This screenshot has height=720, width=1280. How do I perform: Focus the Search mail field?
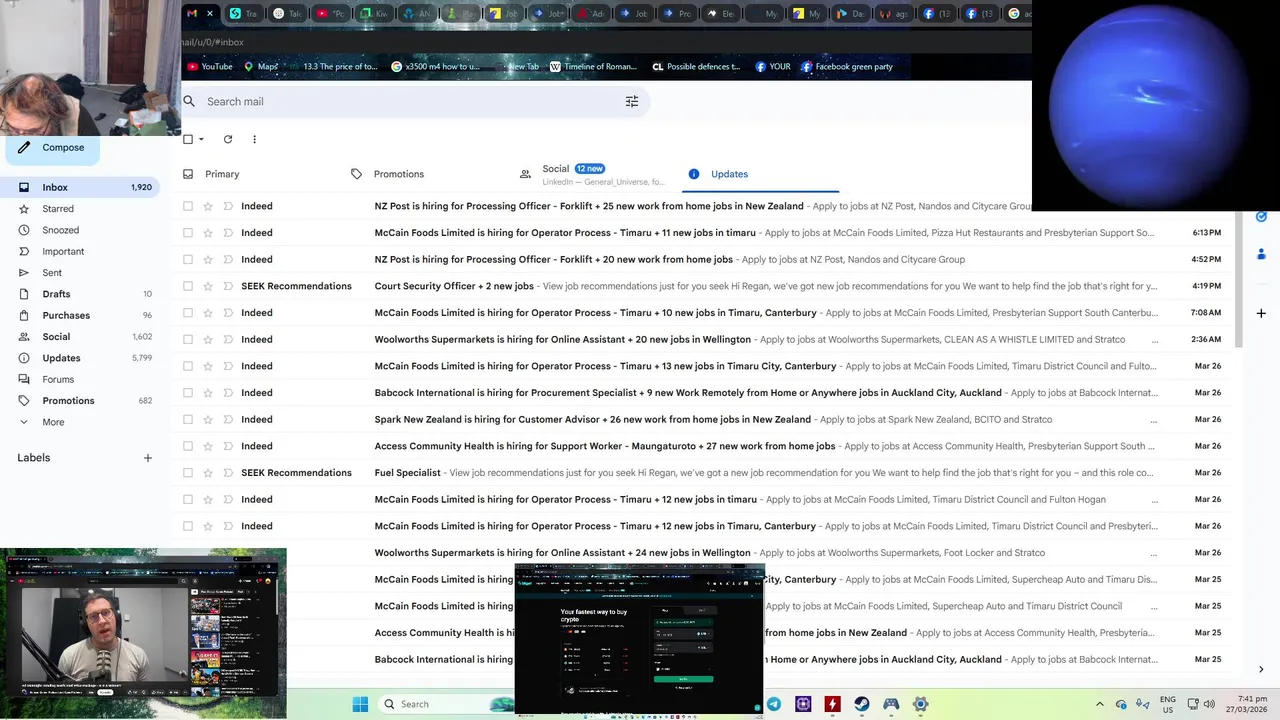410,101
